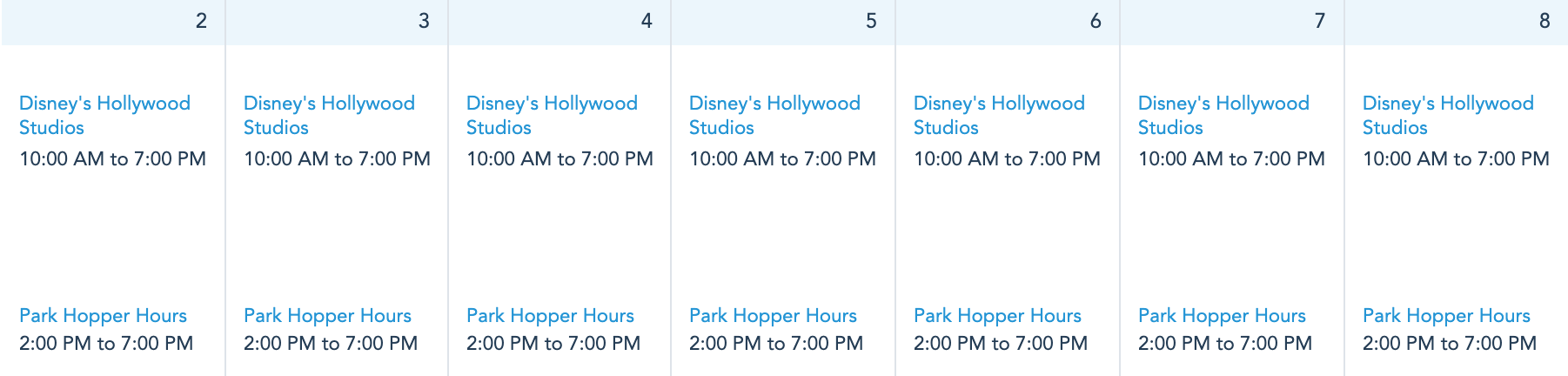Click Park Hopper Hours link for day 5
The image size is (1568, 376).
point(773,316)
